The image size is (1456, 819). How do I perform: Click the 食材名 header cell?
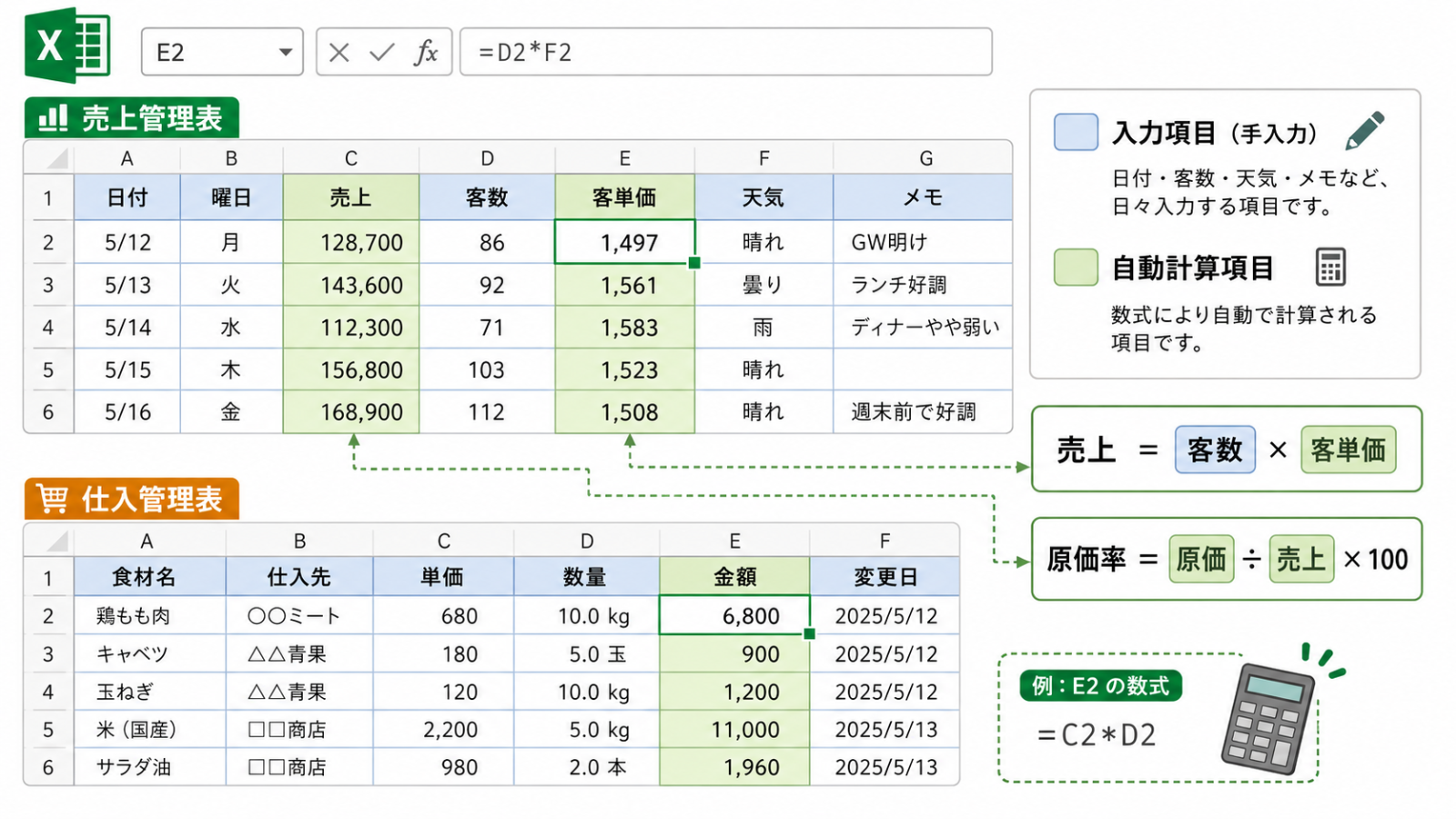(150, 576)
